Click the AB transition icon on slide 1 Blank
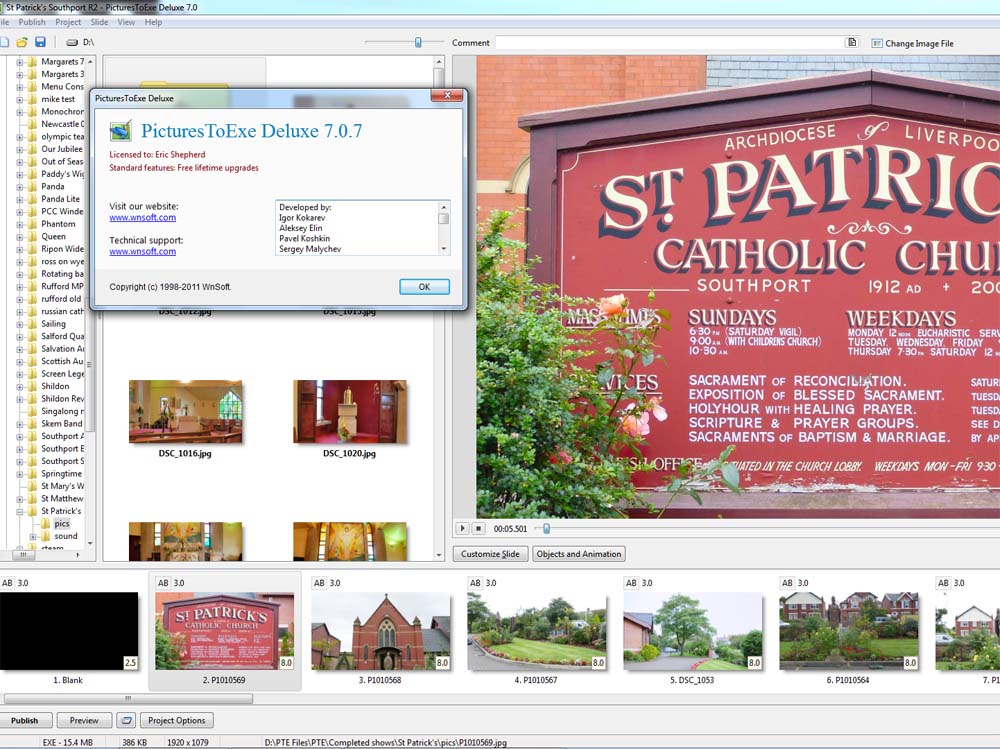This screenshot has width=1000, height=749. 7,583
